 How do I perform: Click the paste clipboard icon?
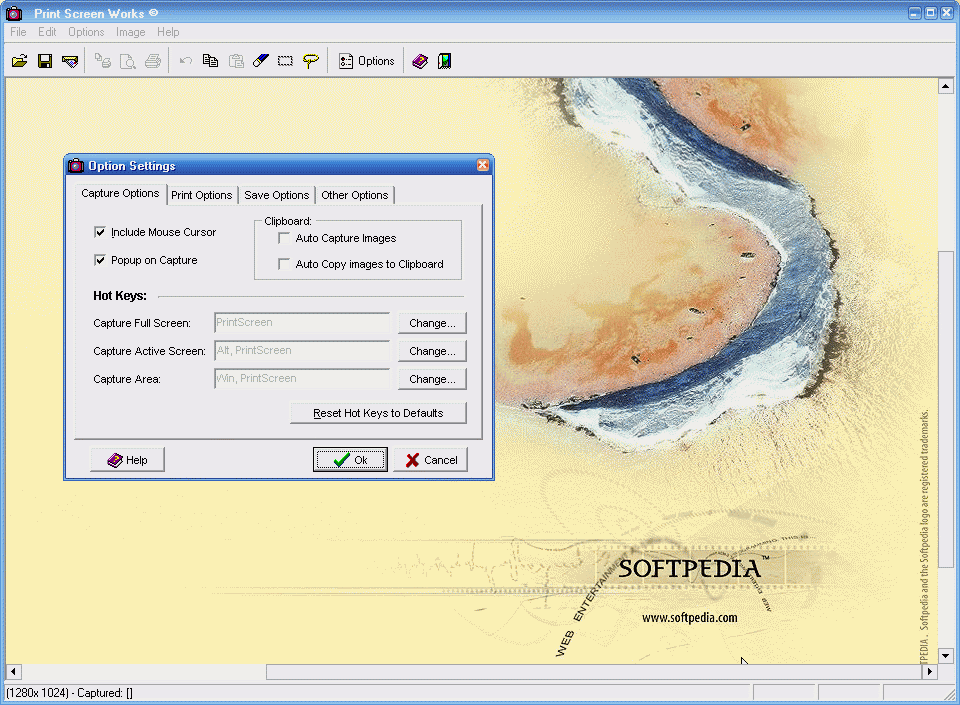[236, 61]
